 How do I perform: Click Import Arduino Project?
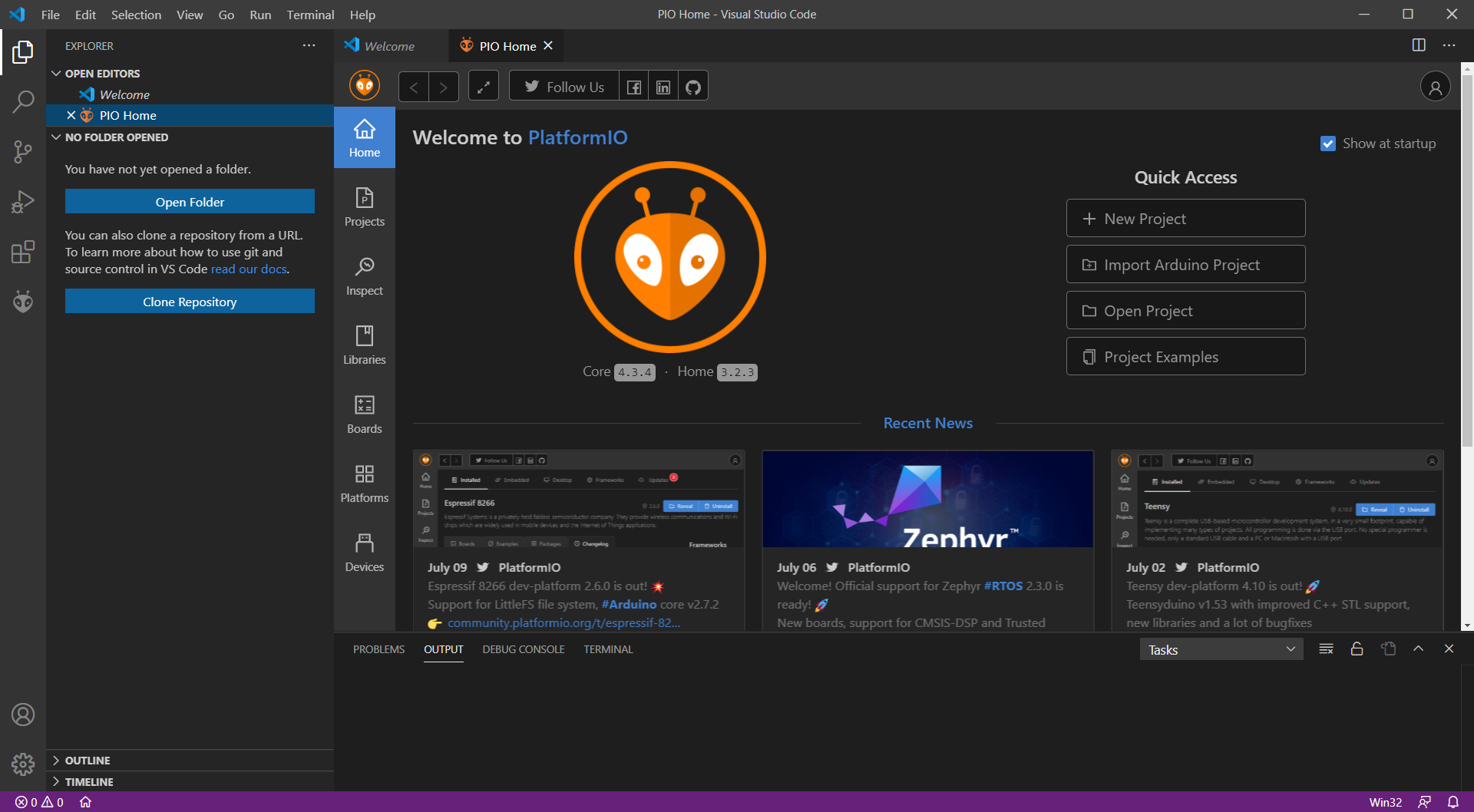[1185, 265]
